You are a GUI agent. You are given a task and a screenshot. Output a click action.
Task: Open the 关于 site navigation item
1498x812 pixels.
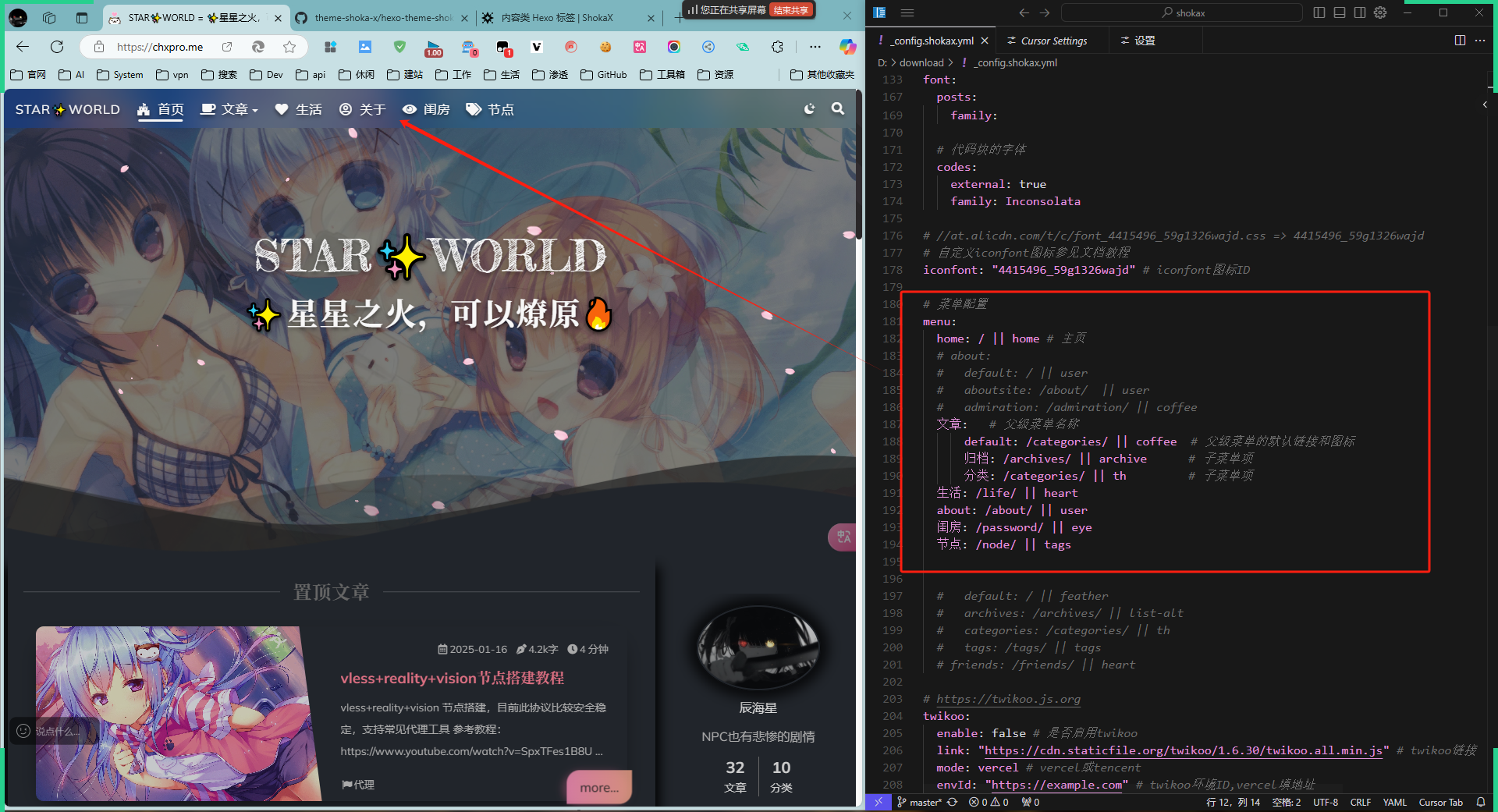[363, 109]
